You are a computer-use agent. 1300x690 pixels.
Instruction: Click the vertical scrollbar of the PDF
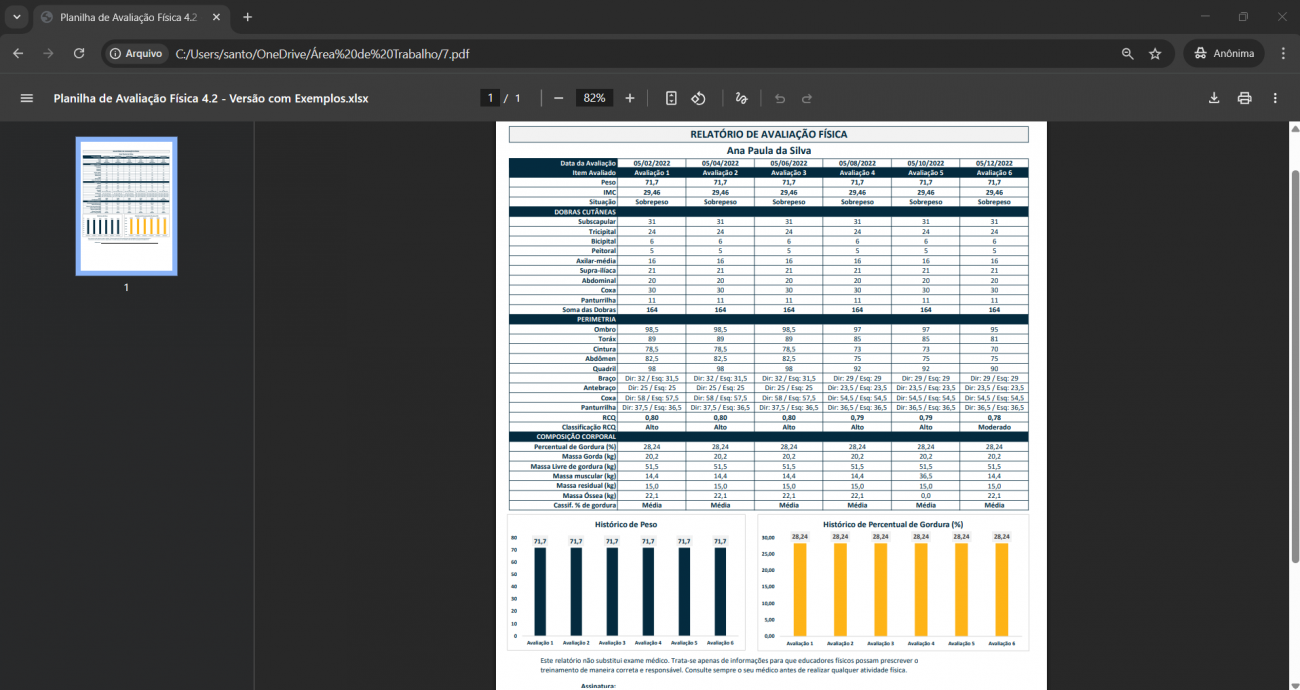click(1295, 365)
